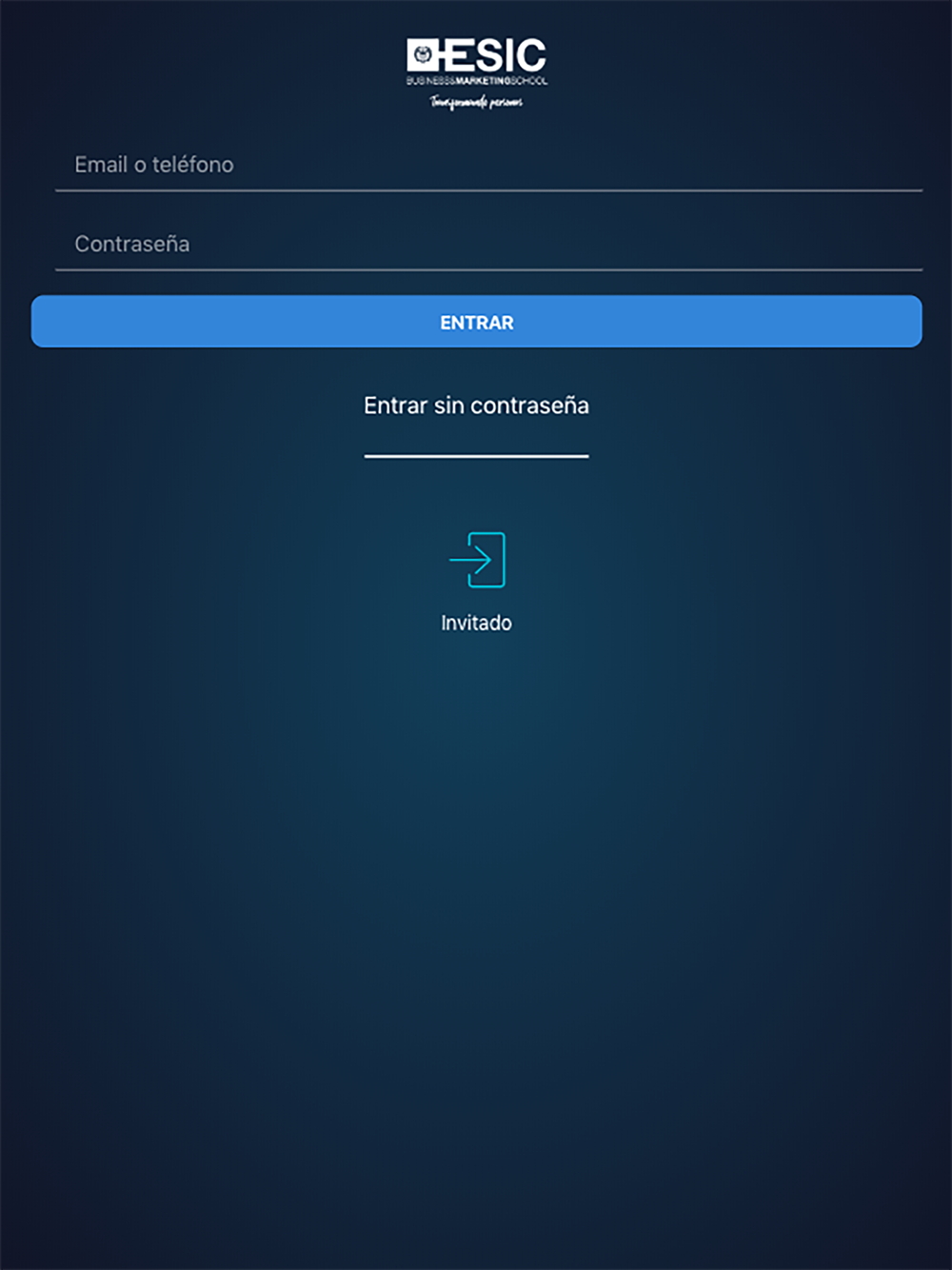
Task: Click the underline of the email field
Action: pyautogui.click(x=489, y=190)
